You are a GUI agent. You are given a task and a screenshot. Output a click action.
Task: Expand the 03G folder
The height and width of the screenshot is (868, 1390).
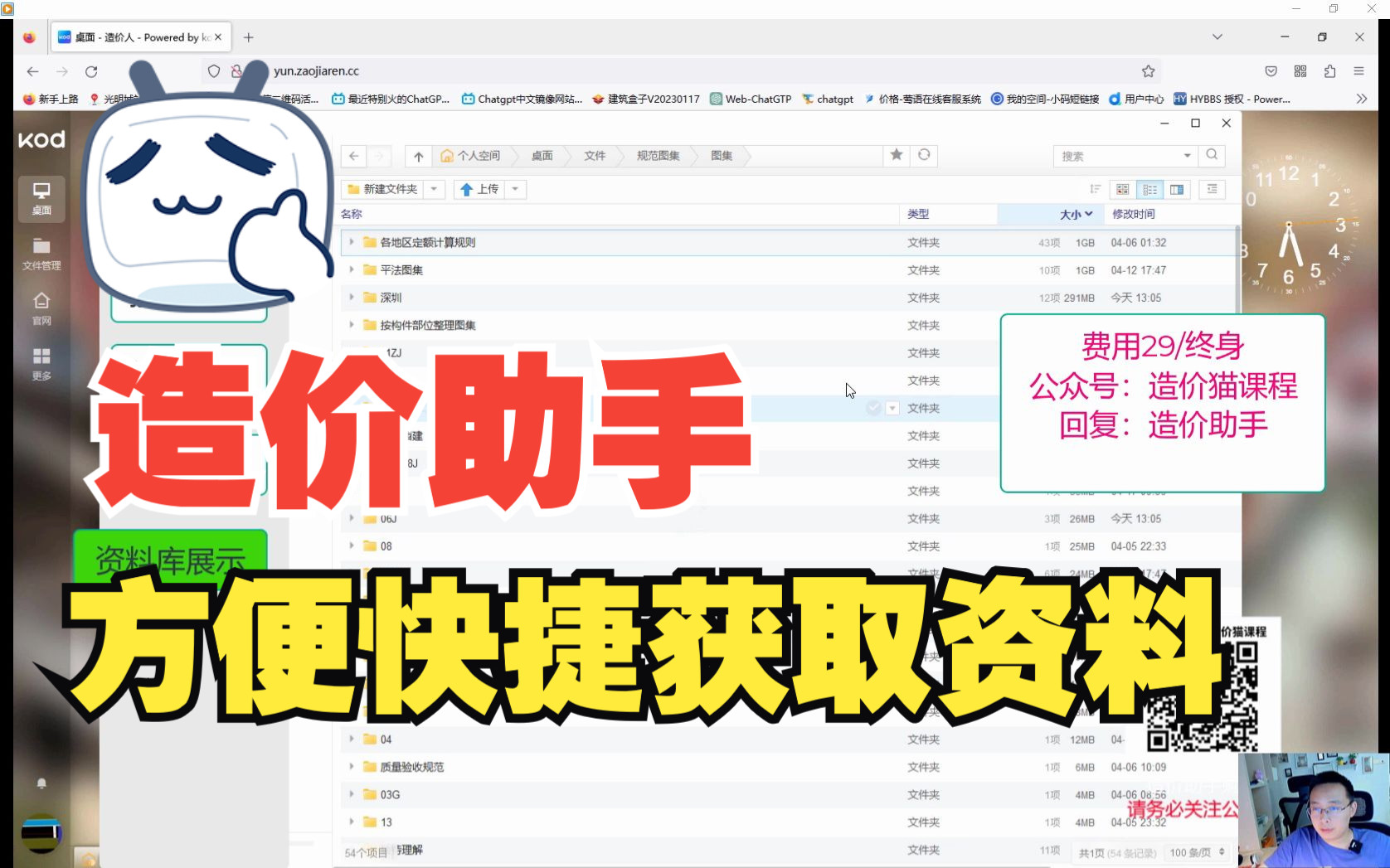352,794
